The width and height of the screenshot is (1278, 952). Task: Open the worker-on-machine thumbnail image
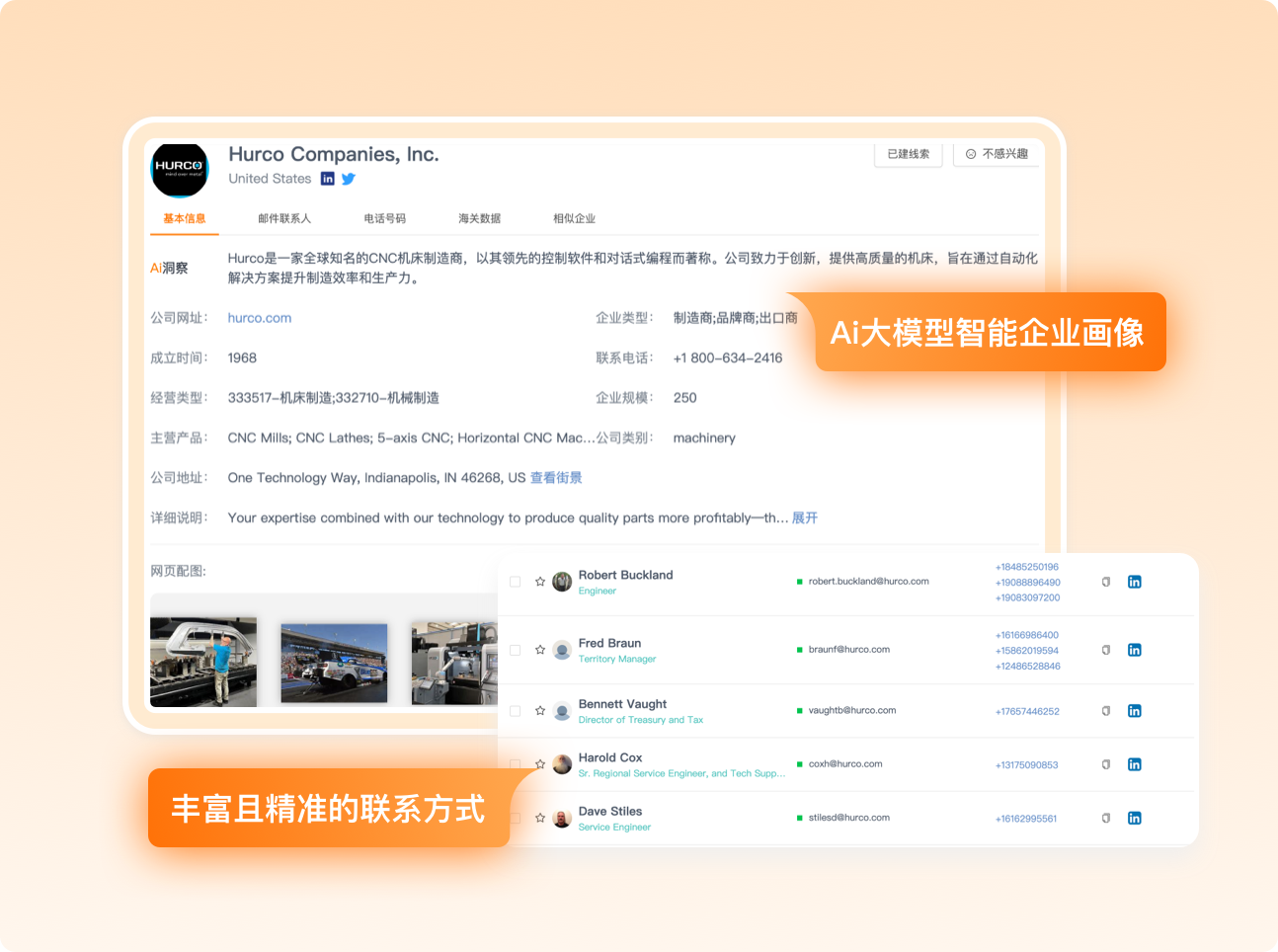pyautogui.click(x=203, y=662)
